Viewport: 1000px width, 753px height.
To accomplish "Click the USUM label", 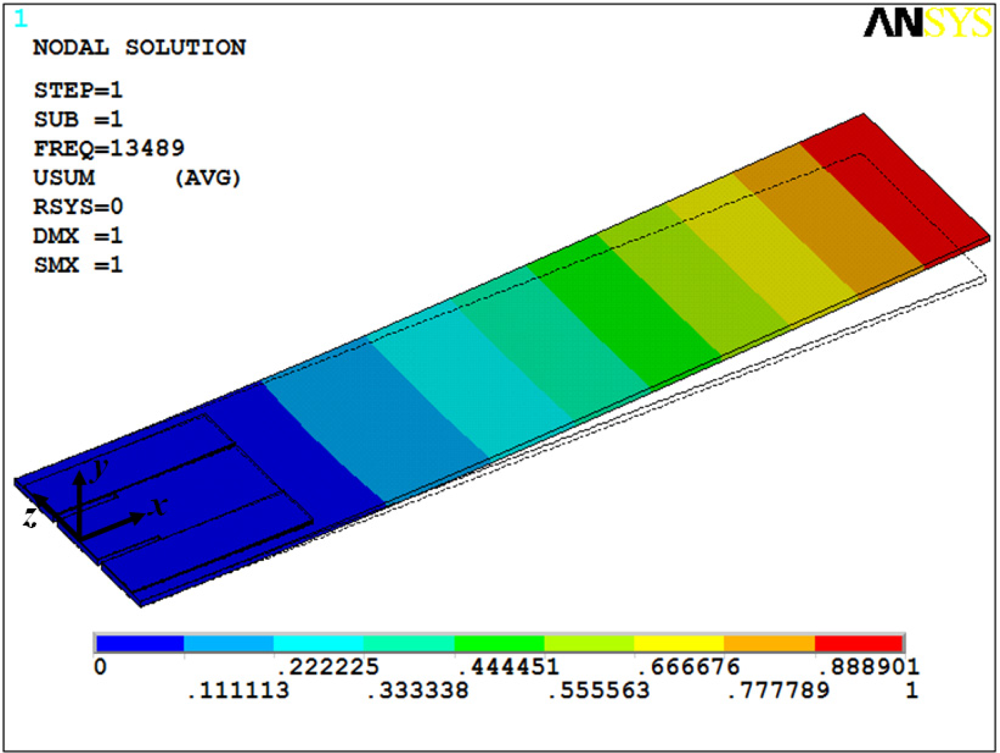I will [63, 178].
